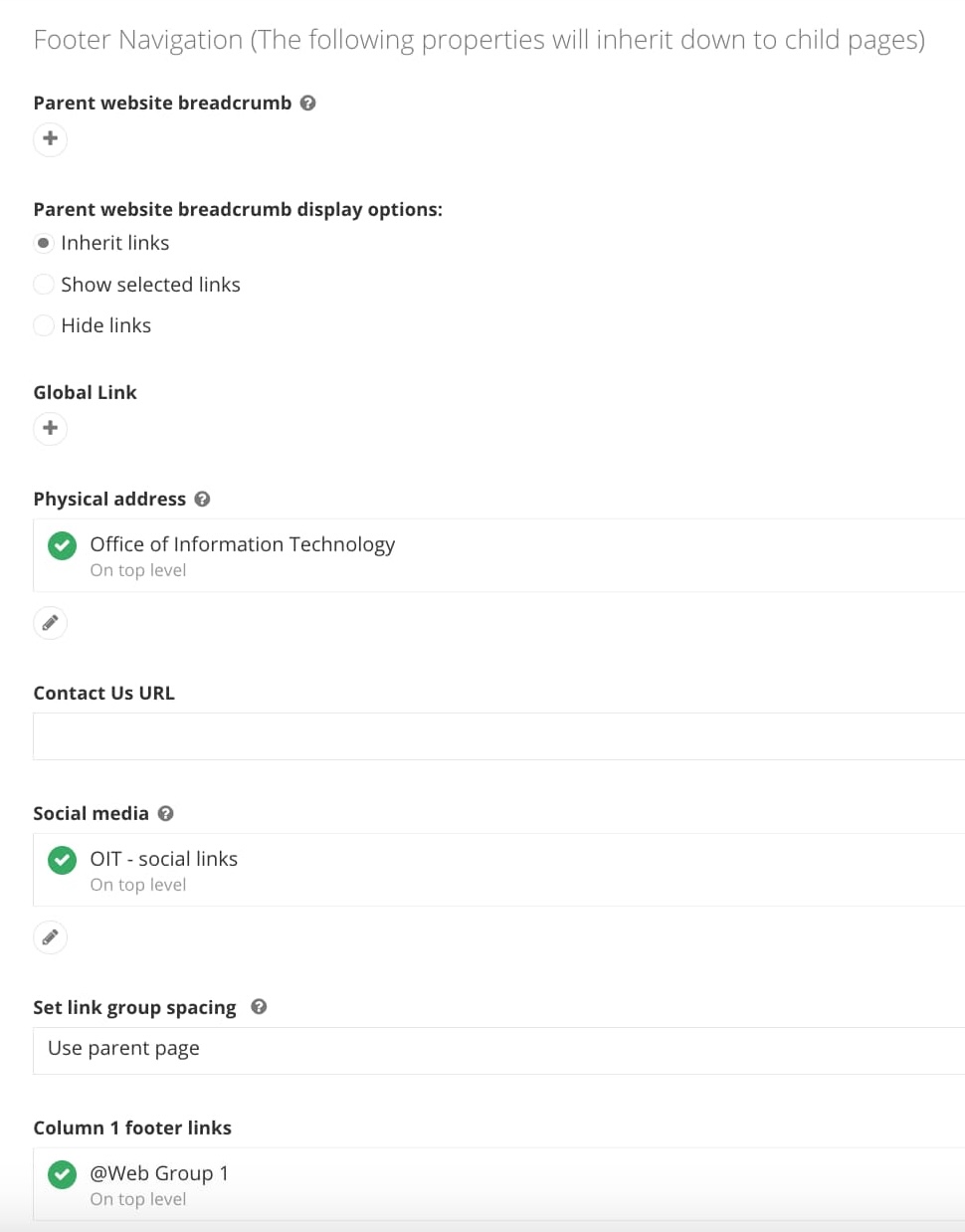Open help for Parent website breadcrumb
This screenshot has width=965, height=1232.
tap(307, 103)
